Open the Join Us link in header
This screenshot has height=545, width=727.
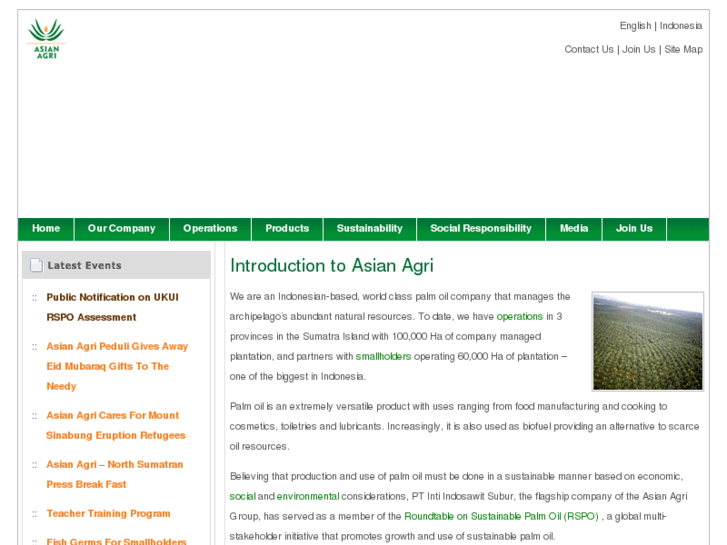click(x=638, y=49)
